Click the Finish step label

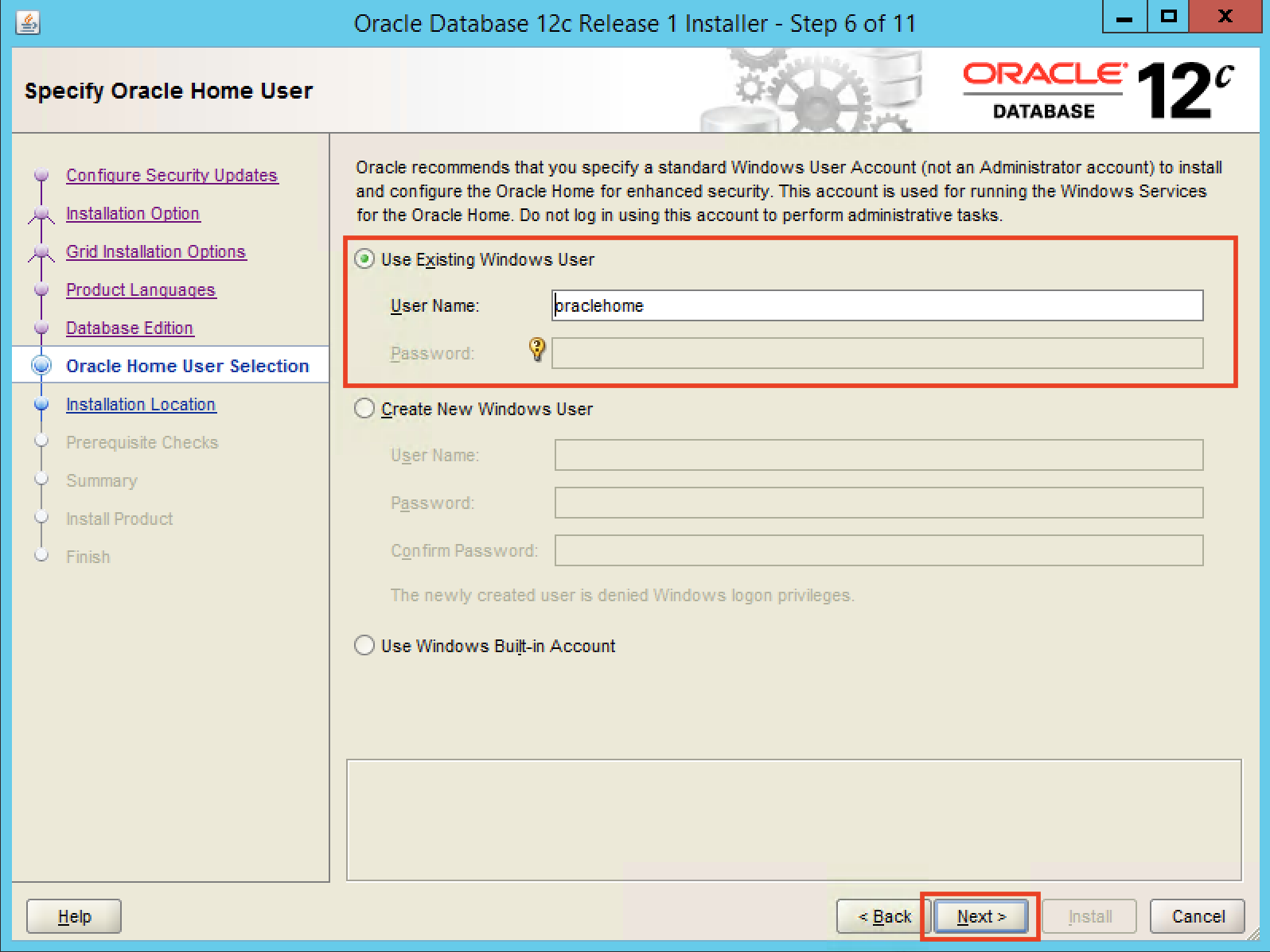point(88,557)
